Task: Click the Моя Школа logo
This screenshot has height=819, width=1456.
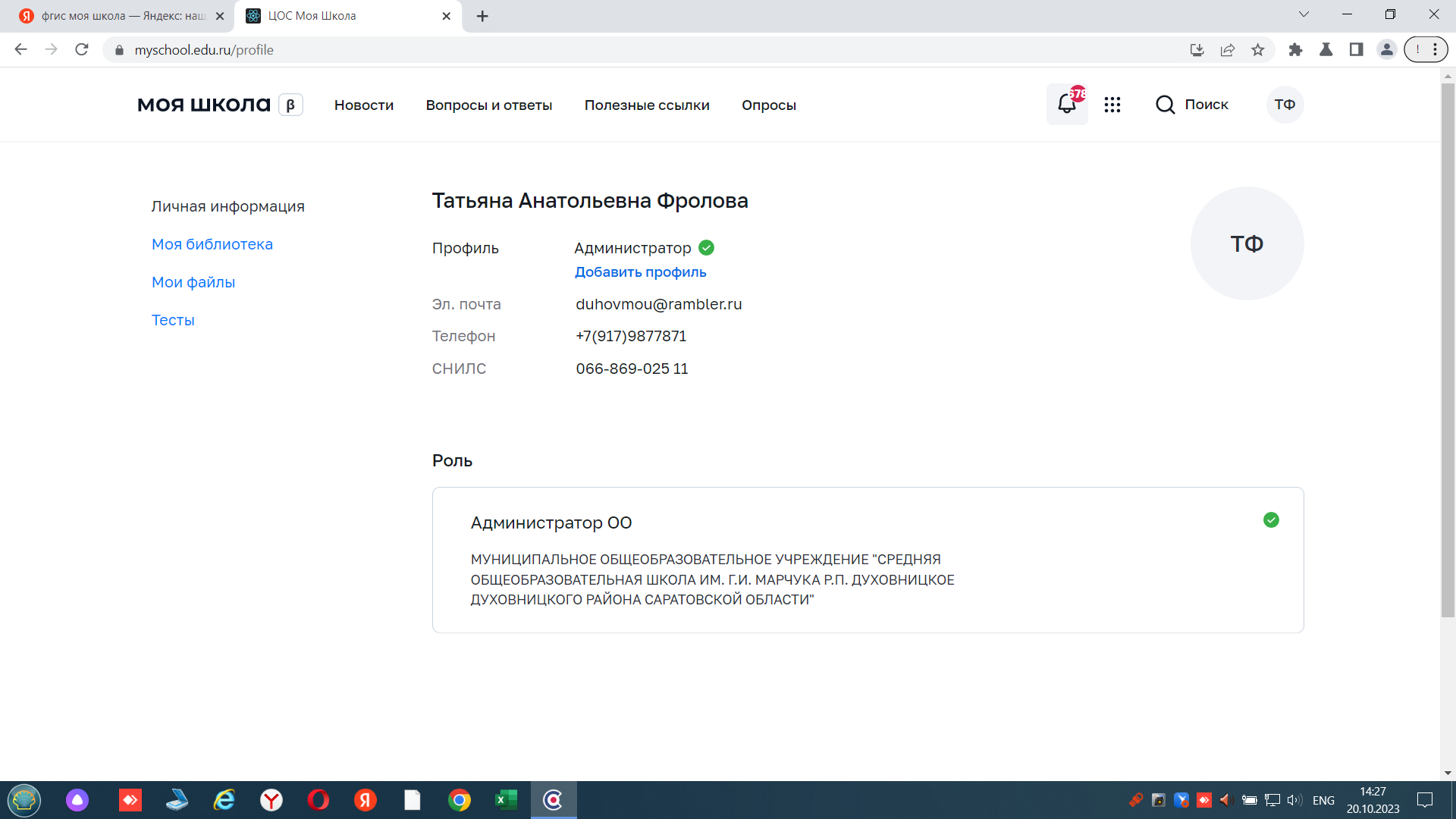Action: tap(204, 105)
